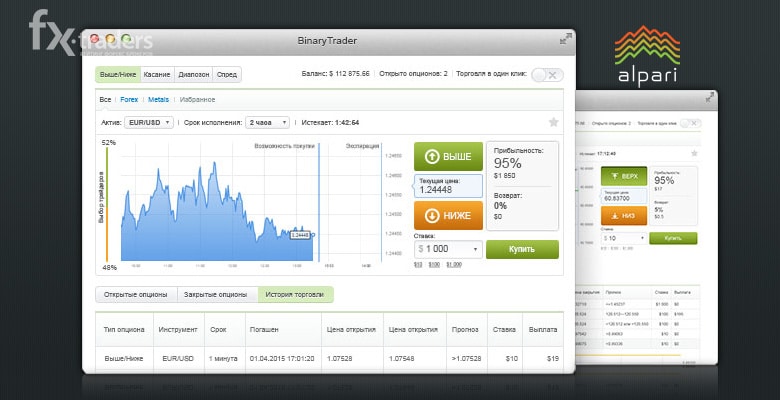
Task: Click Купить in the background window
Action: (x=674, y=238)
